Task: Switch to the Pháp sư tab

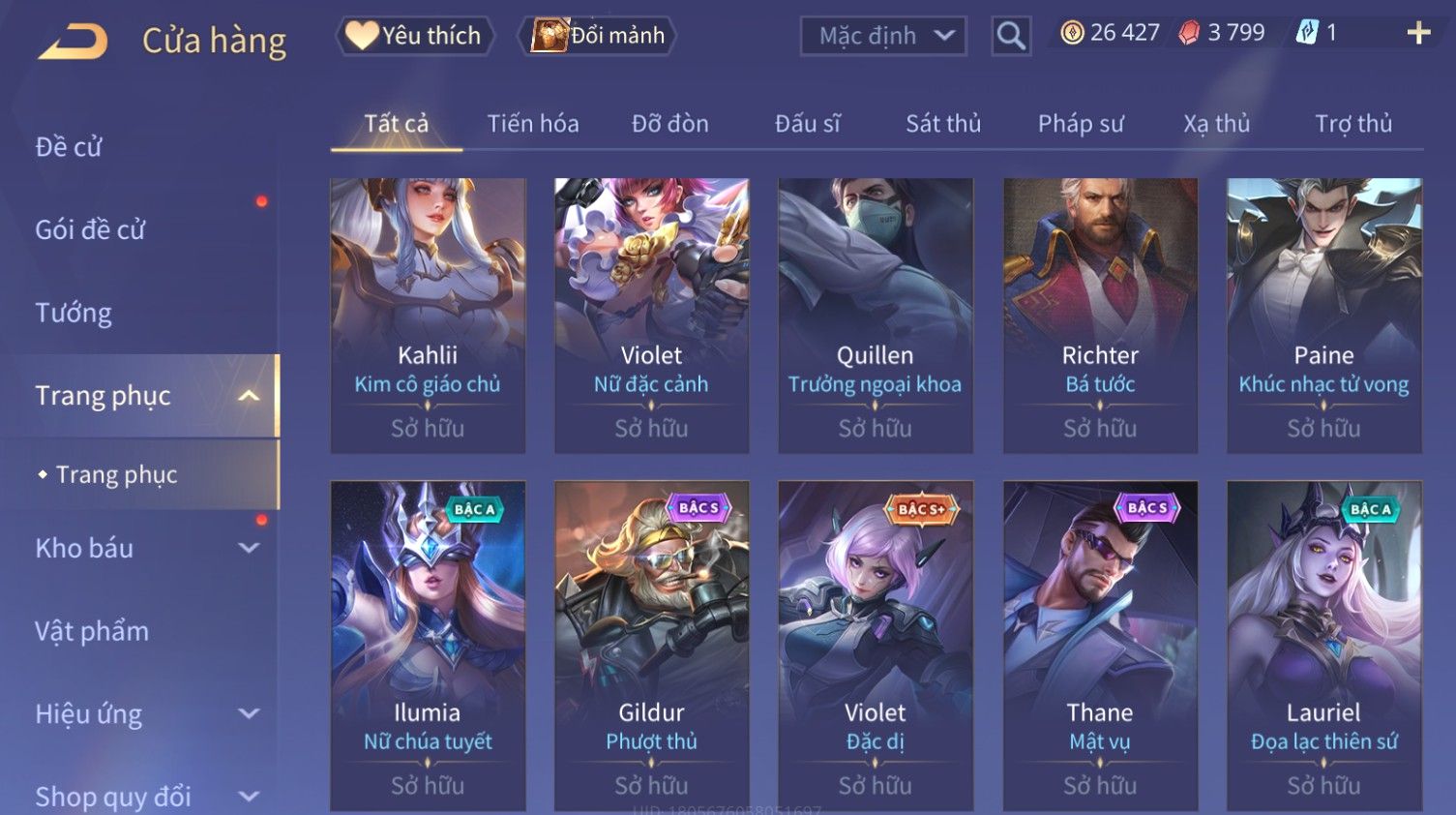Action: point(1081,124)
